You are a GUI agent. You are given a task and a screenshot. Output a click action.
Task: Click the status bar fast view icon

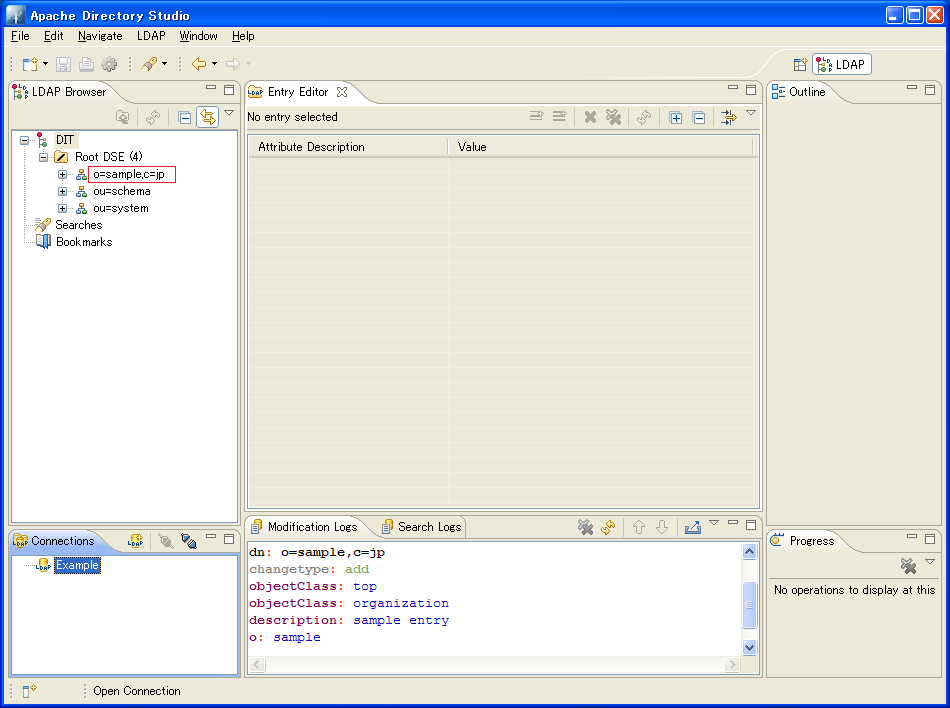point(30,690)
